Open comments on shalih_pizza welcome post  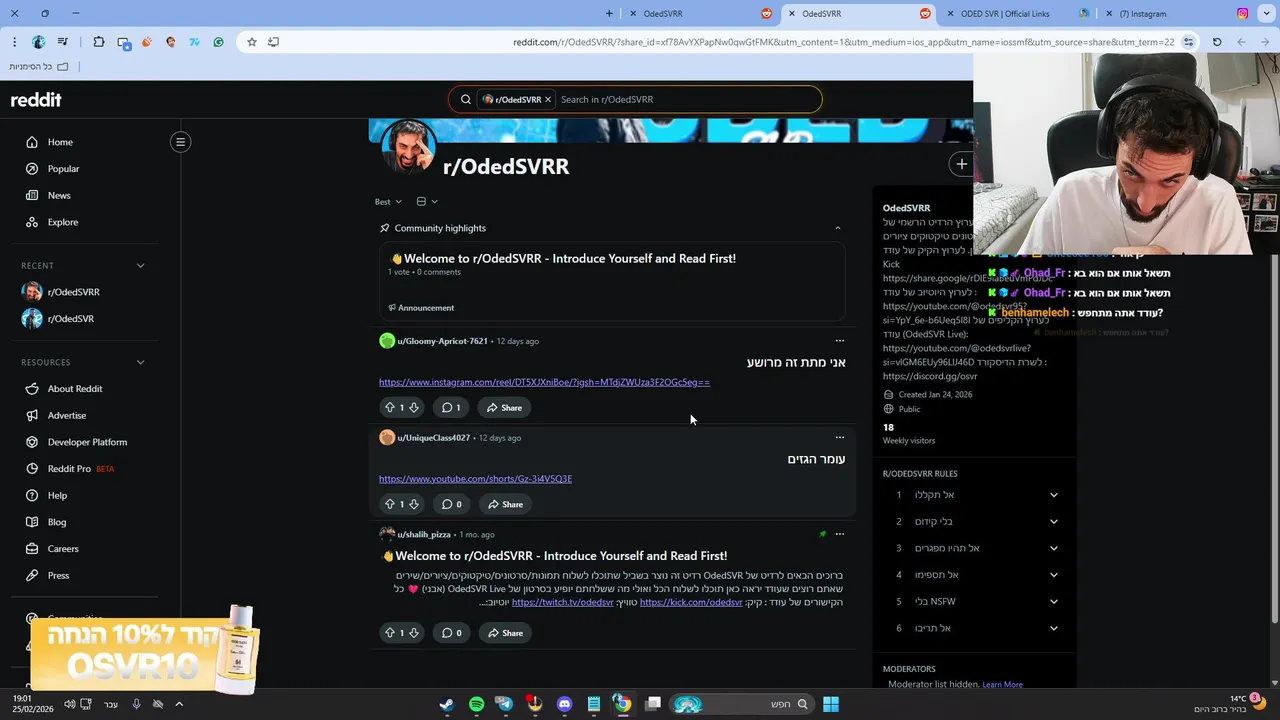click(x=451, y=633)
